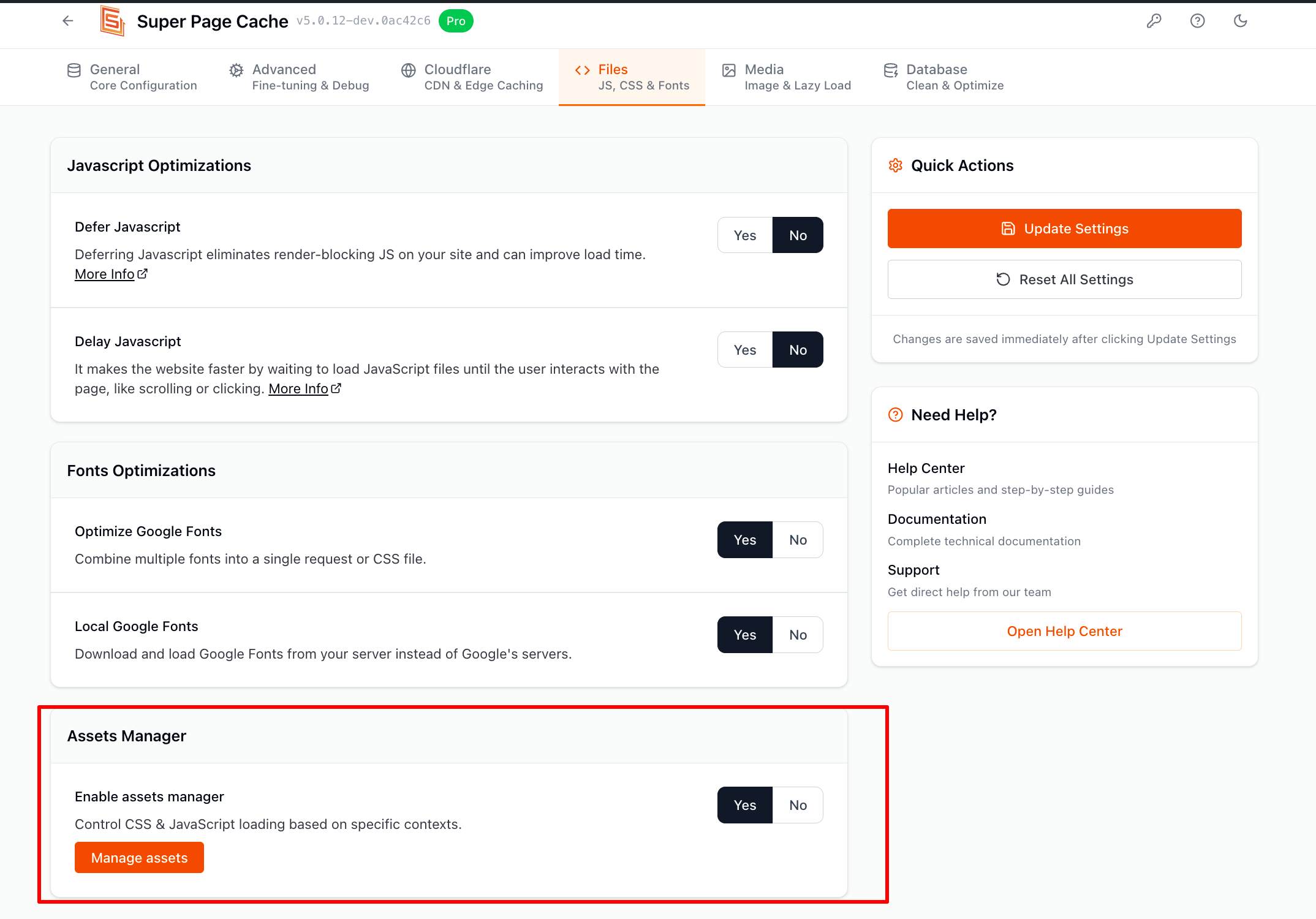1316x919 pixels.
Task: Toggle dark mode moon icon
Action: (1240, 21)
